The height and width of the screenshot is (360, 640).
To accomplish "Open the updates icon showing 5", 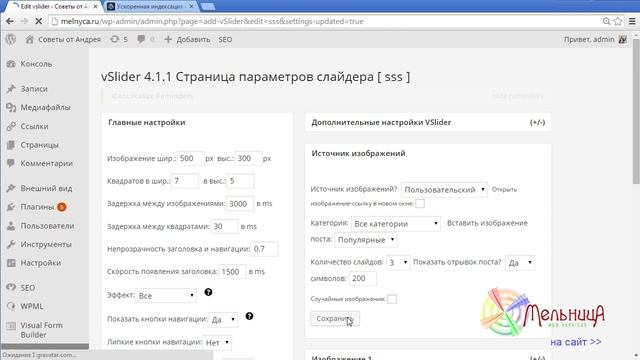I will [x=115, y=39].
